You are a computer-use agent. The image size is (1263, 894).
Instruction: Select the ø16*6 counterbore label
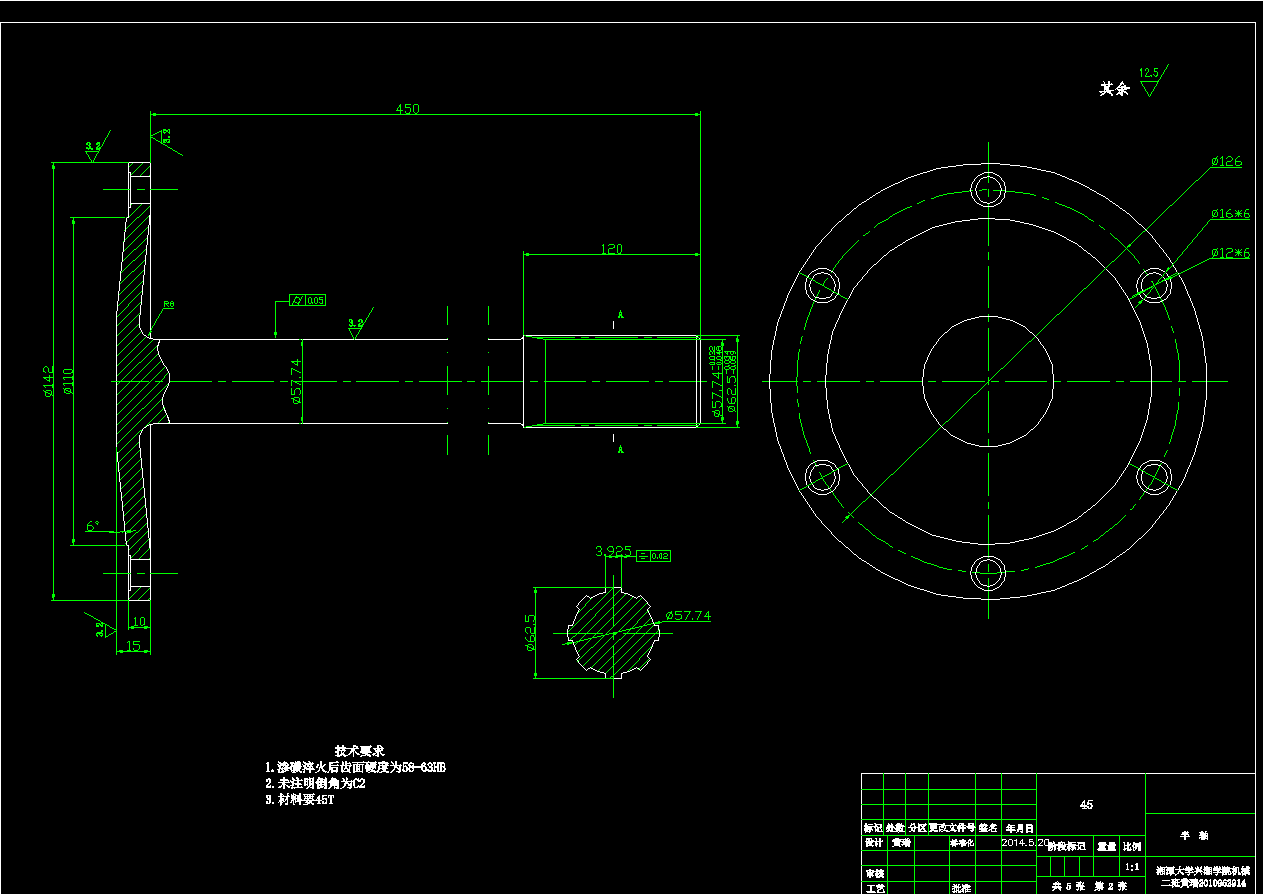click(1230, 213)
